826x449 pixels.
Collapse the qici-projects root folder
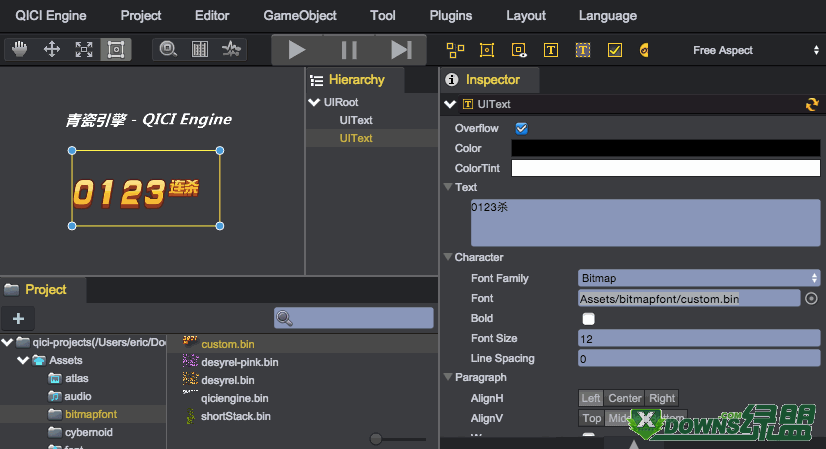coord(7,343)
